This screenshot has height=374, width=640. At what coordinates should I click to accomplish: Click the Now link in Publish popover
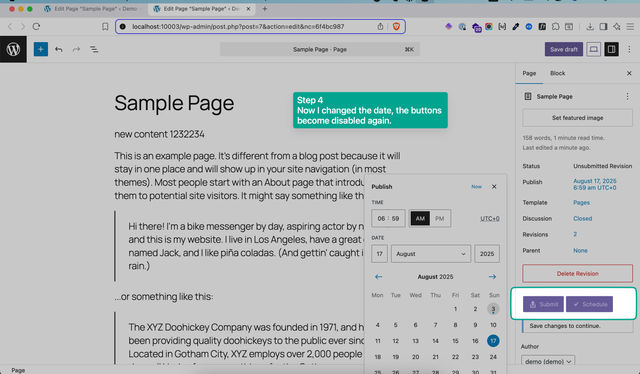[476, 187]
